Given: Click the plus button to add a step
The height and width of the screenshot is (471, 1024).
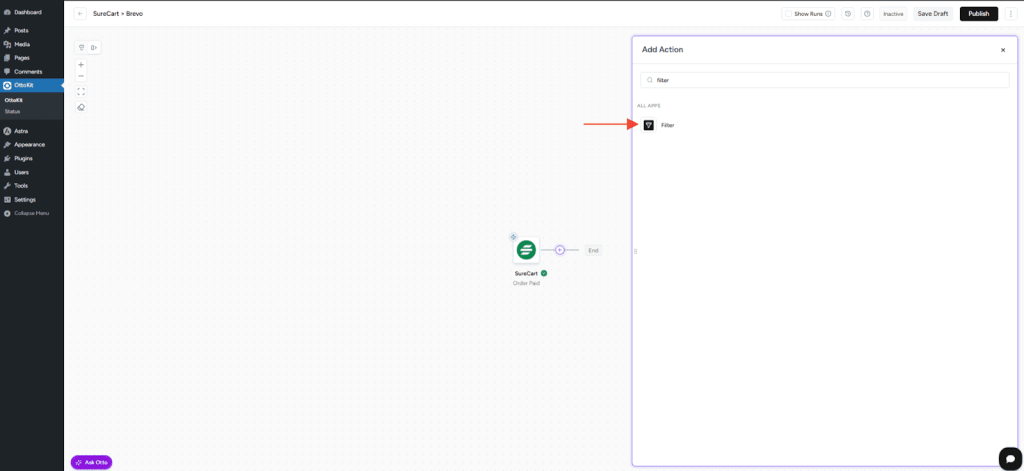Looking at the screenshot, I should 560,250.
